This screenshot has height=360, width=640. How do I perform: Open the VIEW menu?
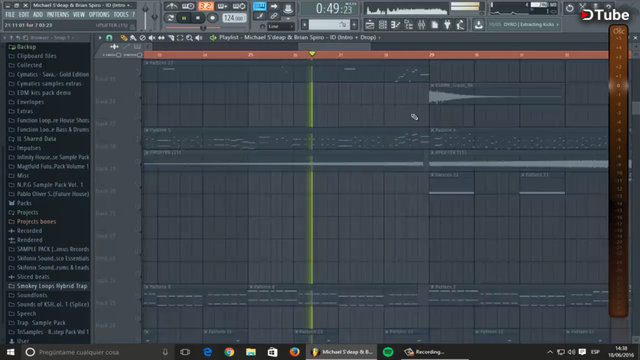point(79,14)
